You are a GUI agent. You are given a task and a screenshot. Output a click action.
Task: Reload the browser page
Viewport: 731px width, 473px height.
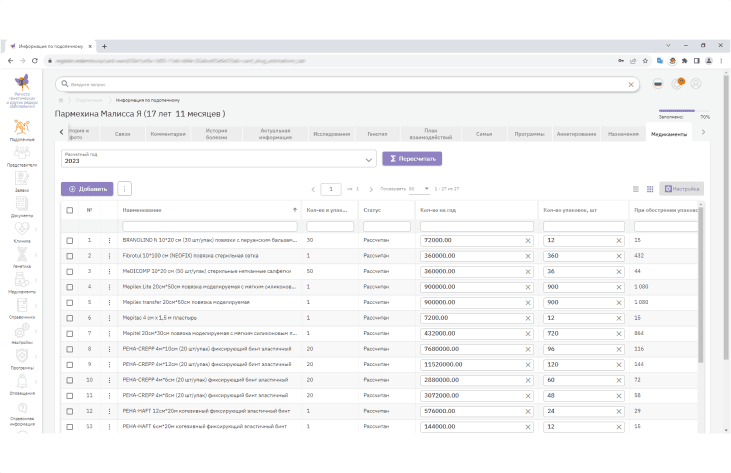34,61
